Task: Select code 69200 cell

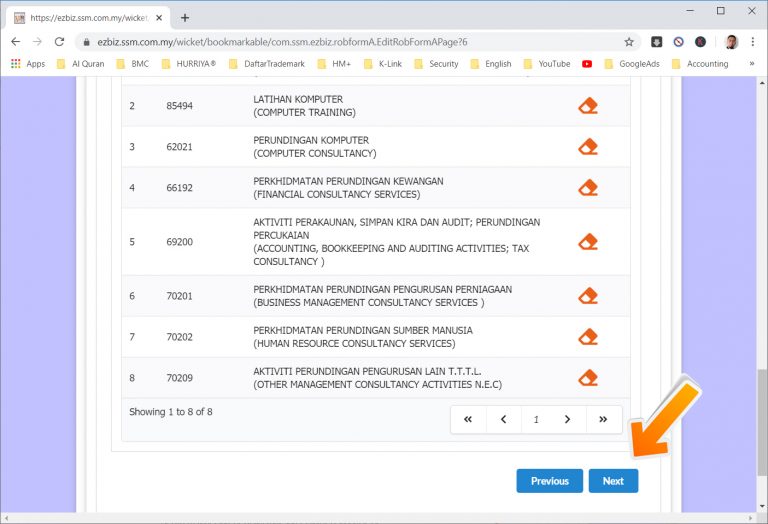Action: (179, 242)
